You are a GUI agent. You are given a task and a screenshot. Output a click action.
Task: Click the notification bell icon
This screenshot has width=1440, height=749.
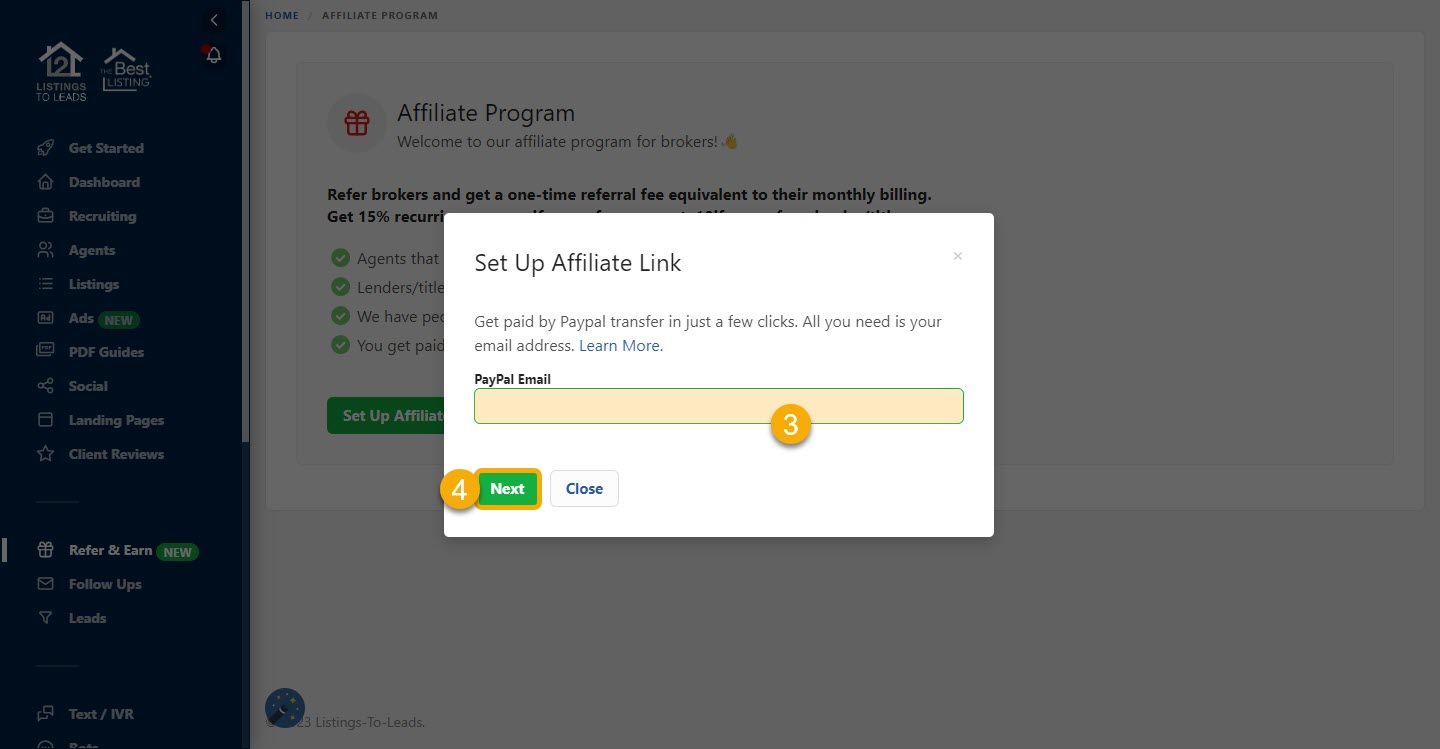tap(213, 56)
